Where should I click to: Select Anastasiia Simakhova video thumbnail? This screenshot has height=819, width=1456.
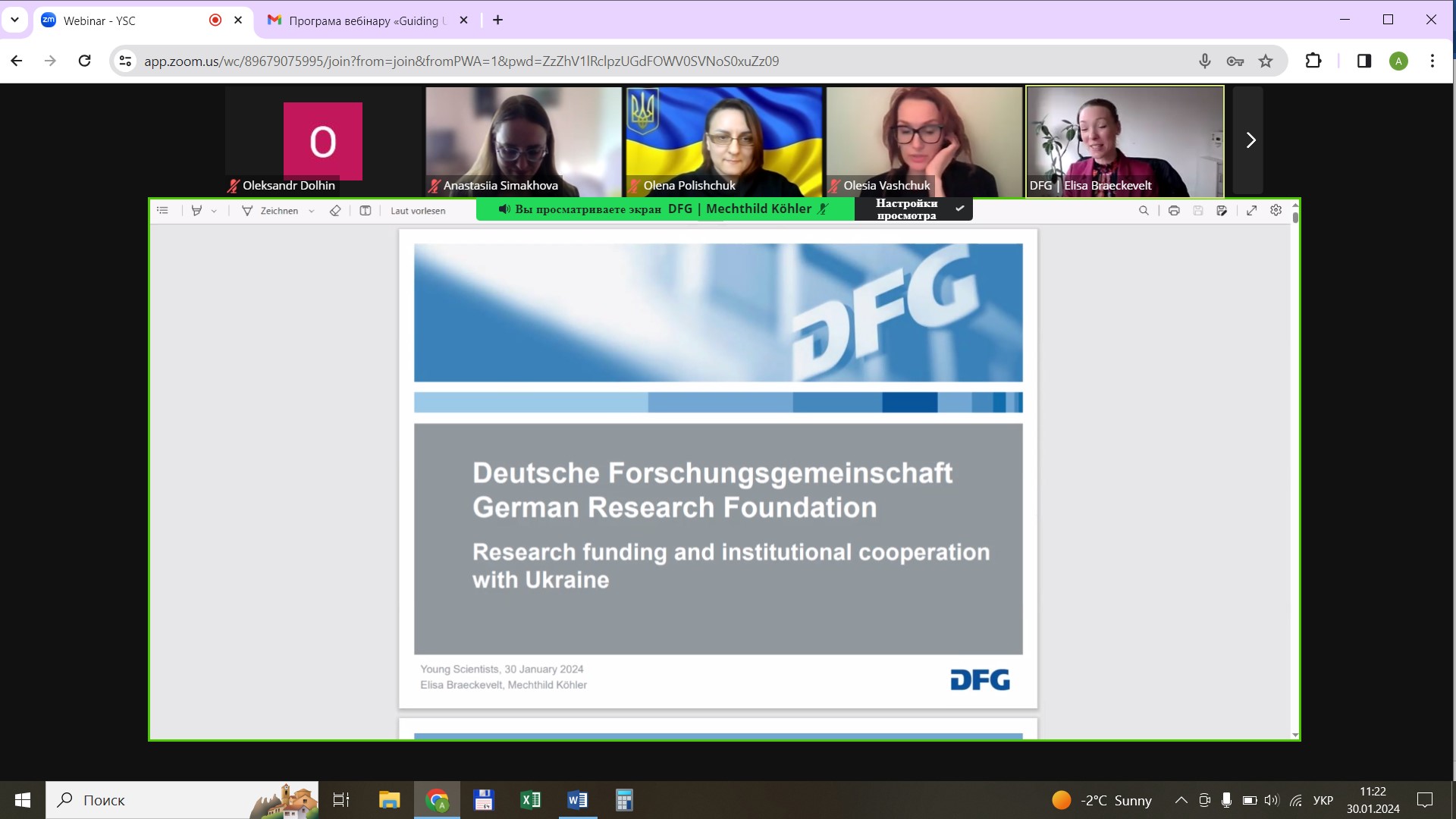(523, 141)
